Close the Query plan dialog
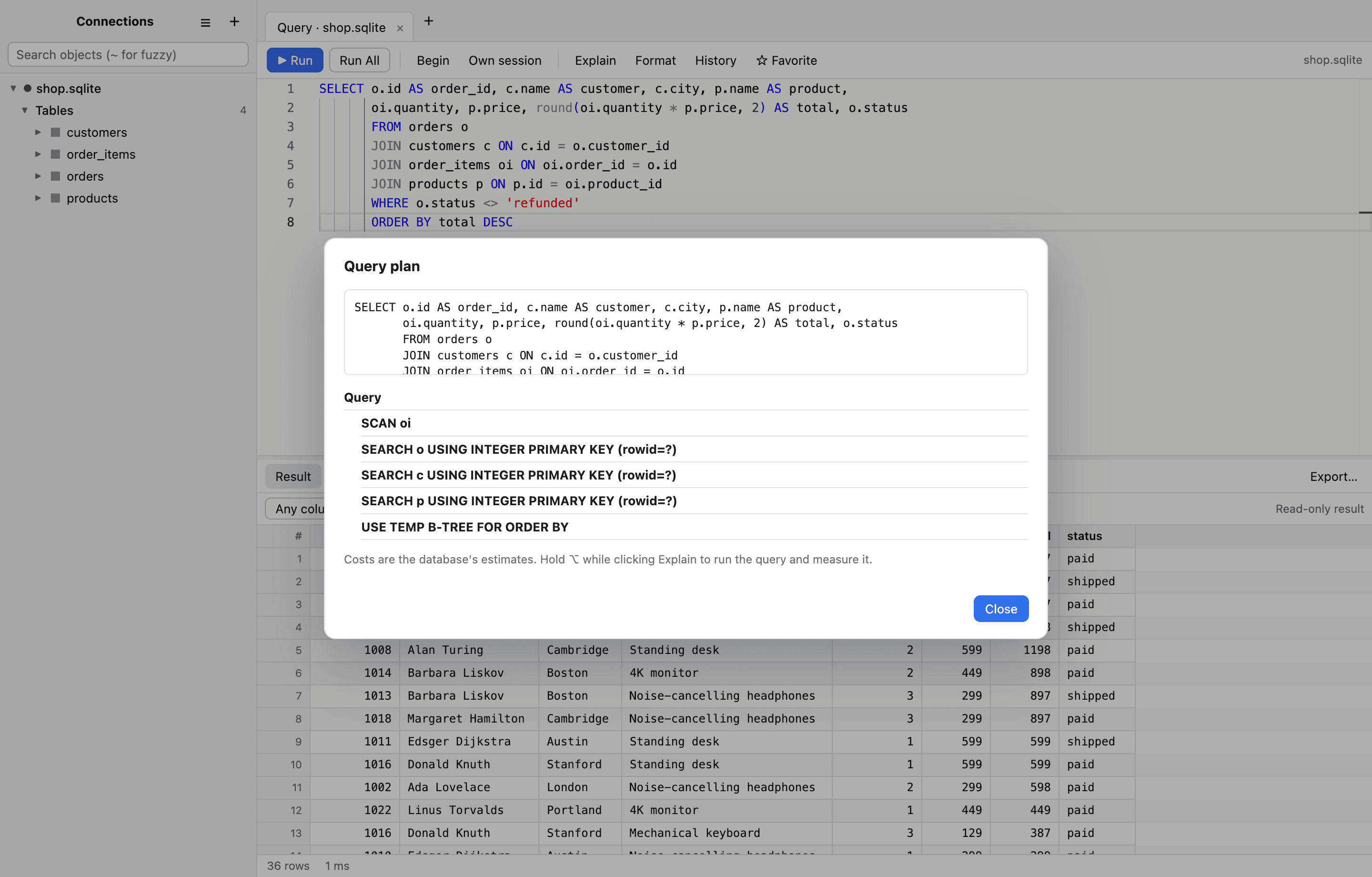This screenshot has height=877, width=1372. pos(1000,609)
